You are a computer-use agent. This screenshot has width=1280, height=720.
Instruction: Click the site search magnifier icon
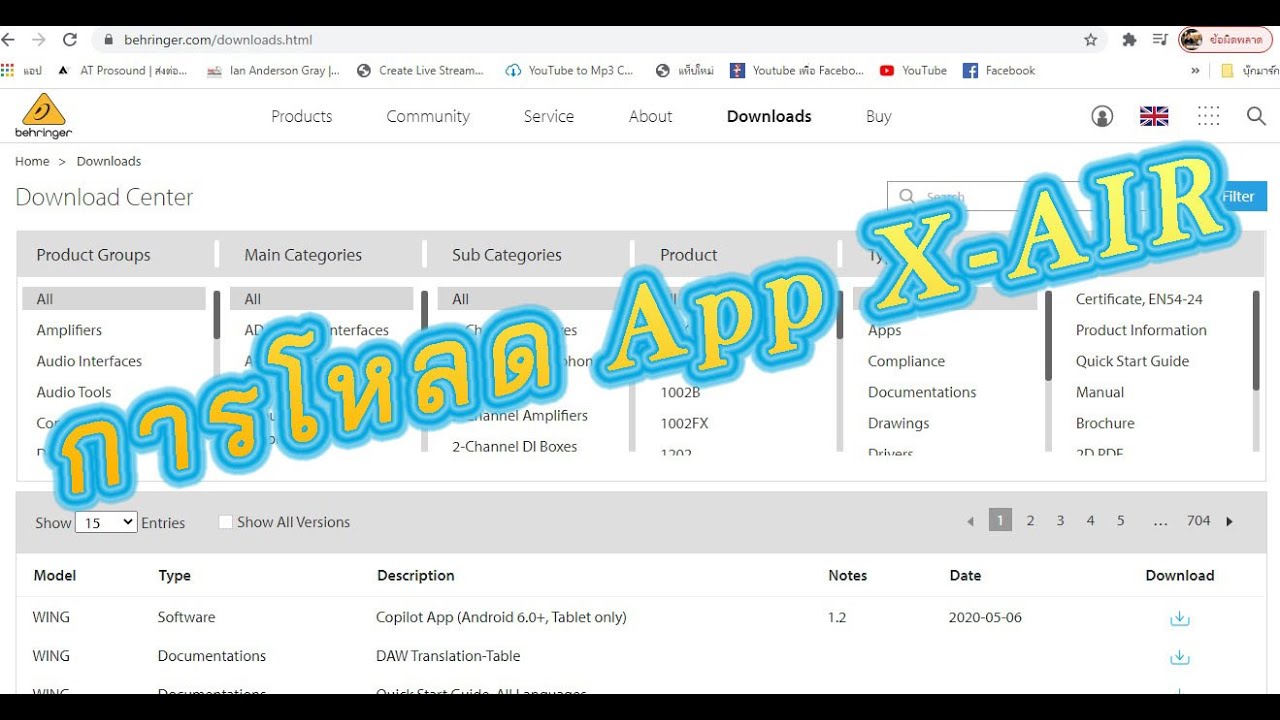[1256, 116]
